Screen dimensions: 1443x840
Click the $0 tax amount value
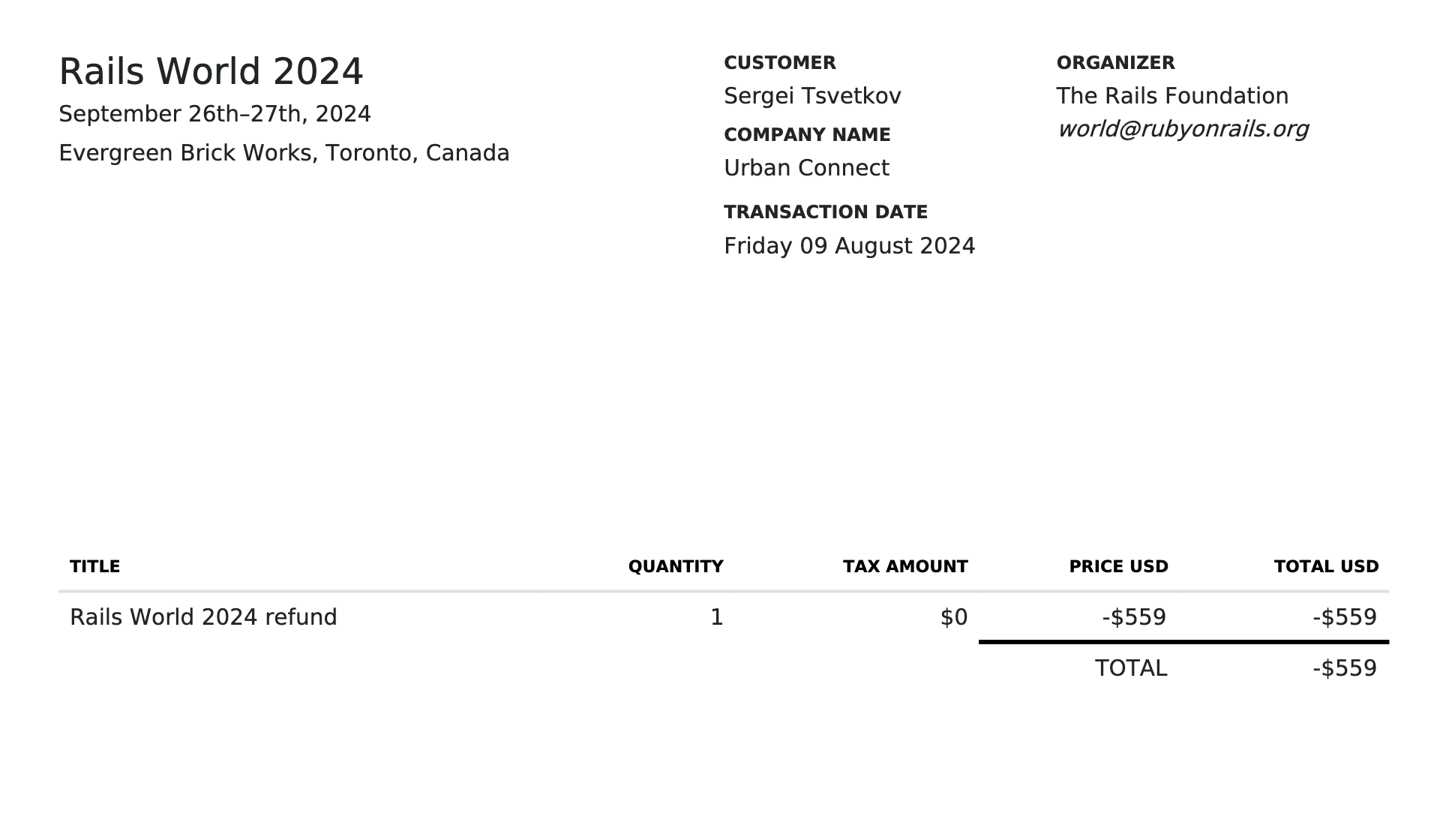[954, 617]
